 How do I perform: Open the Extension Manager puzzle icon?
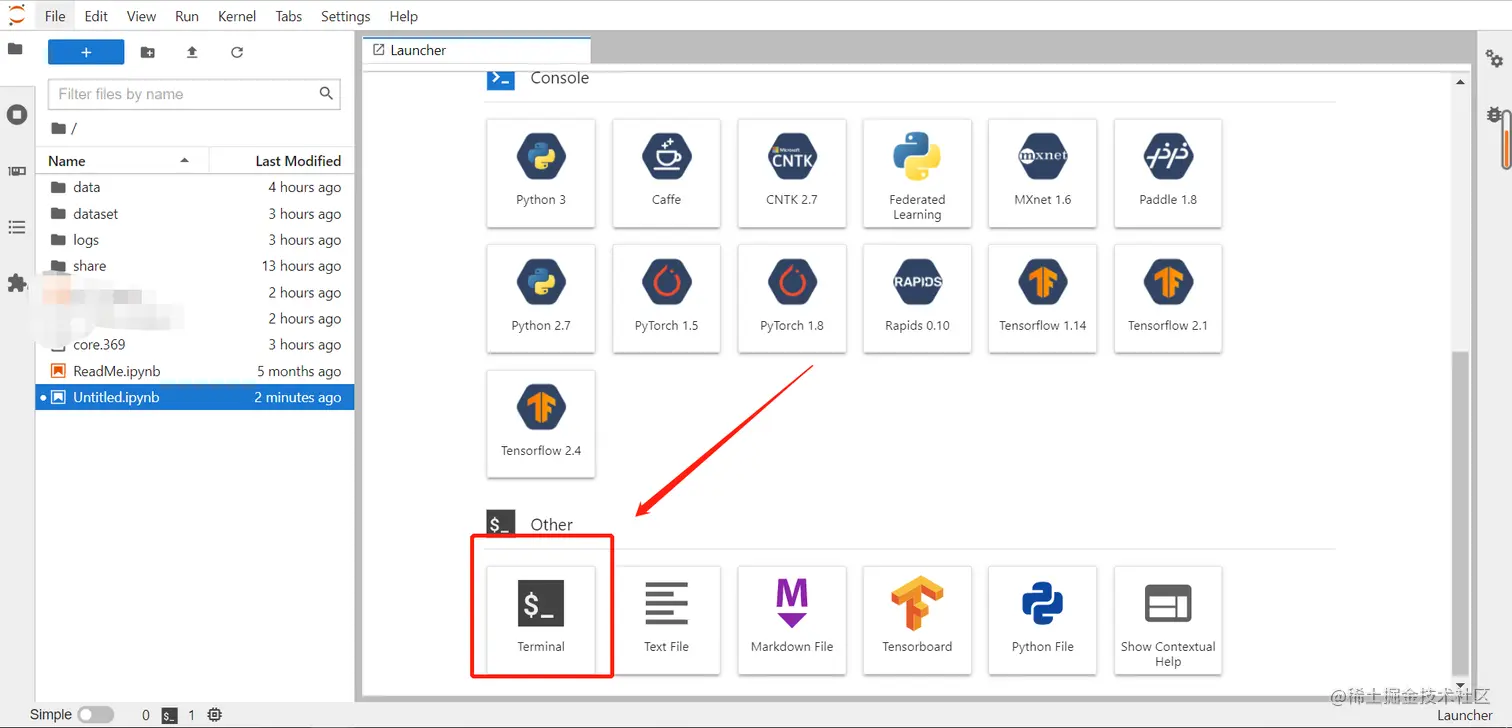17,283
